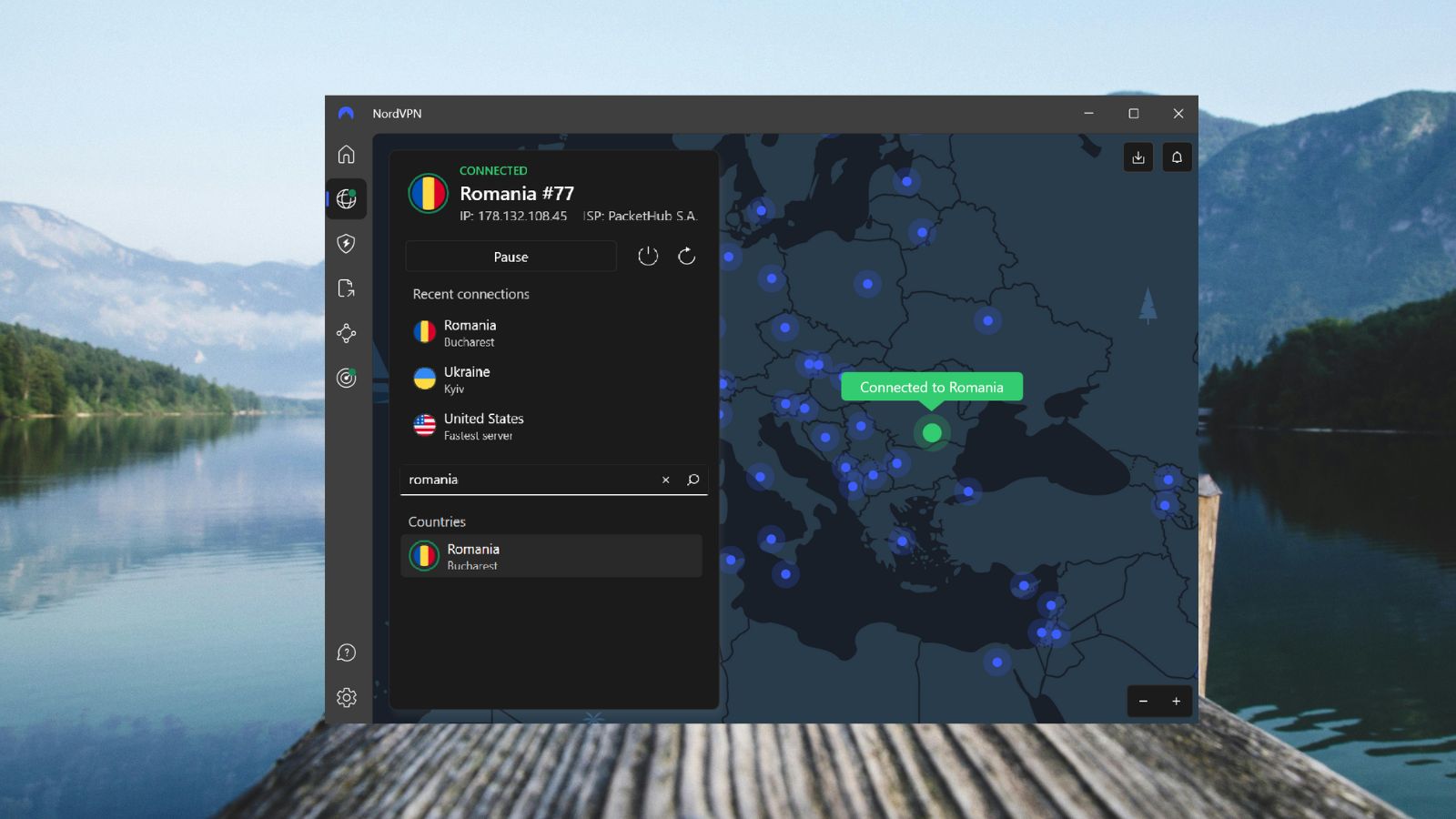Select the Dedicated IP target icon

tap(347, 378)
